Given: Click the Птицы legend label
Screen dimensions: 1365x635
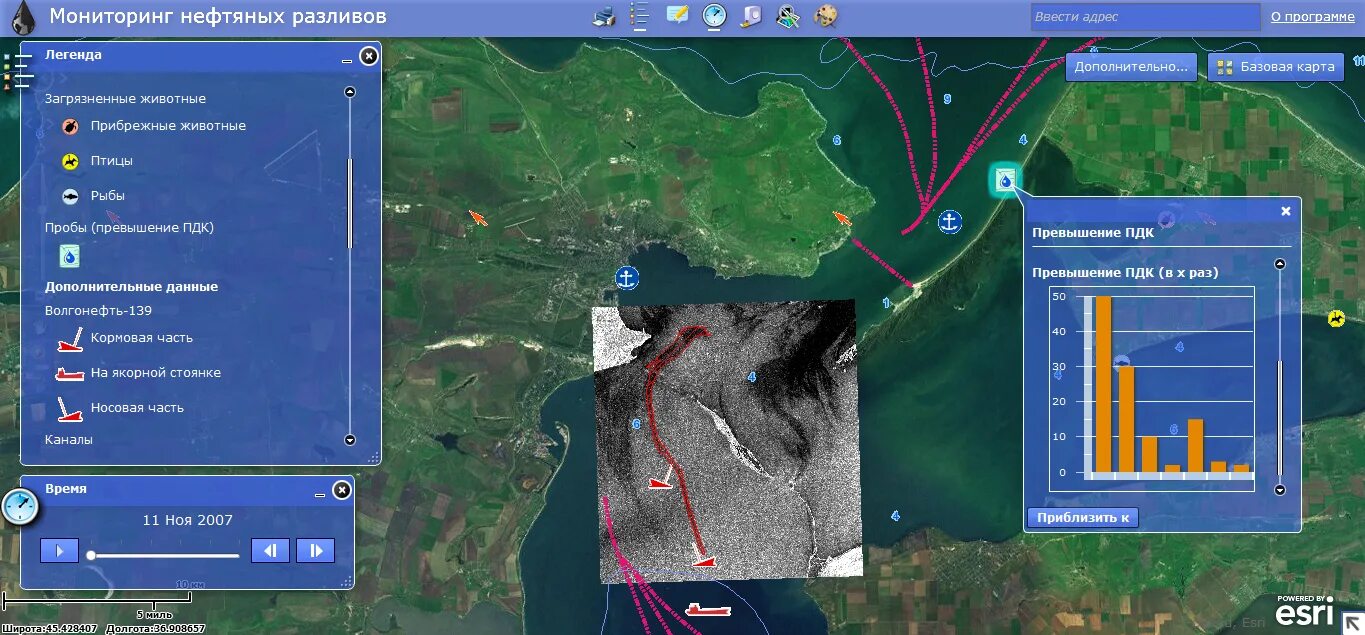Looking at the screenshot, I should click(x=111, y=161).
